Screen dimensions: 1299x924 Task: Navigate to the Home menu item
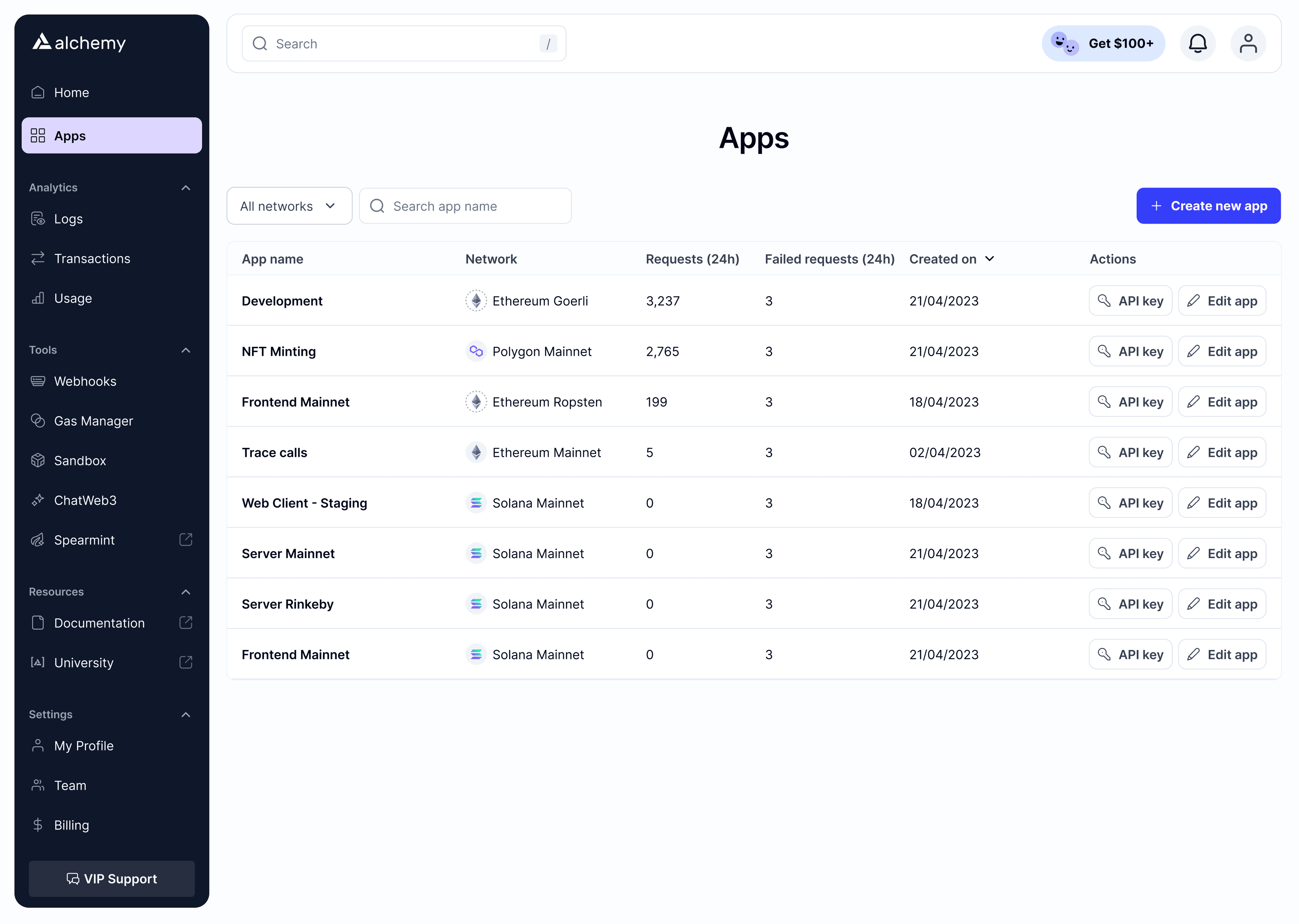[x=71, y=92]
